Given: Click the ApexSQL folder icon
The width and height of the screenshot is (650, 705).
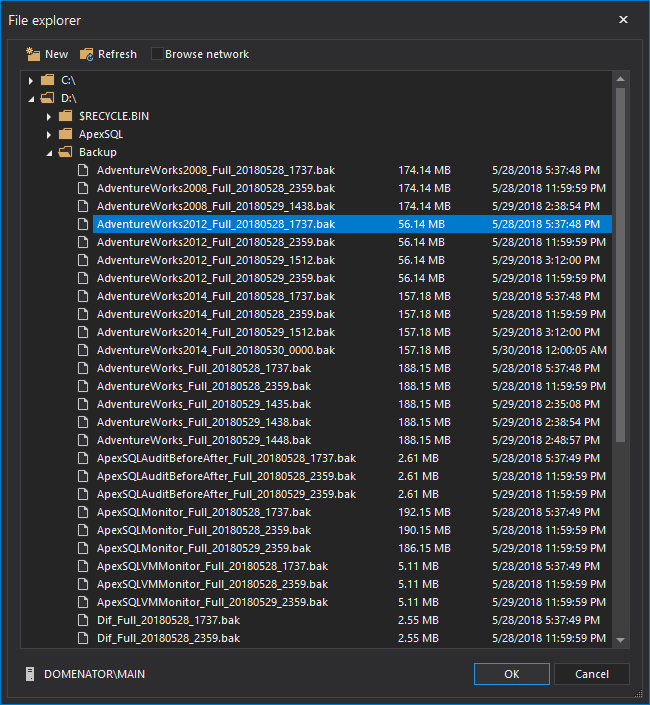Looking at the screenshot, I should pyautogui.click(x=66, y=134).
